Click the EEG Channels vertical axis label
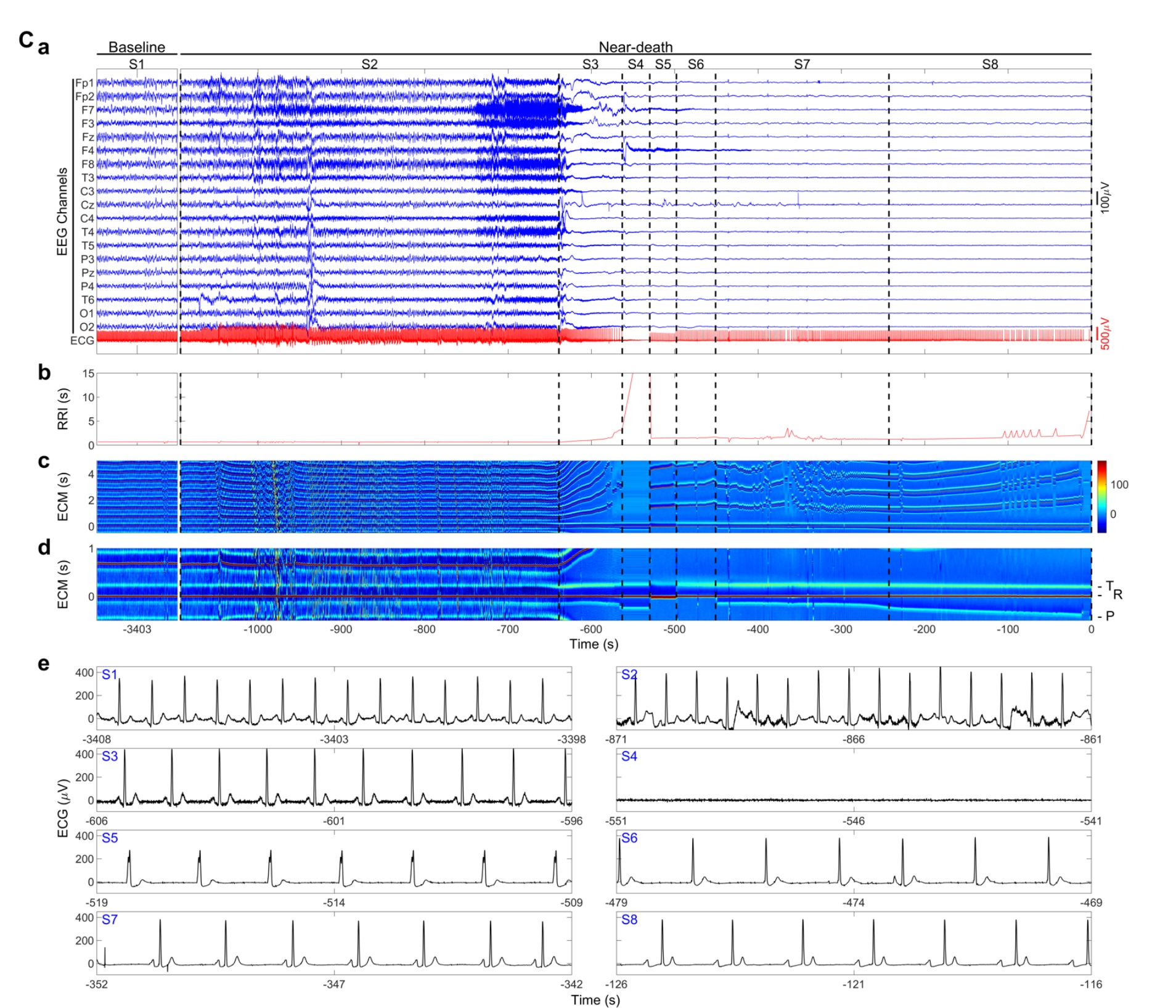 (x=62, y=211)
